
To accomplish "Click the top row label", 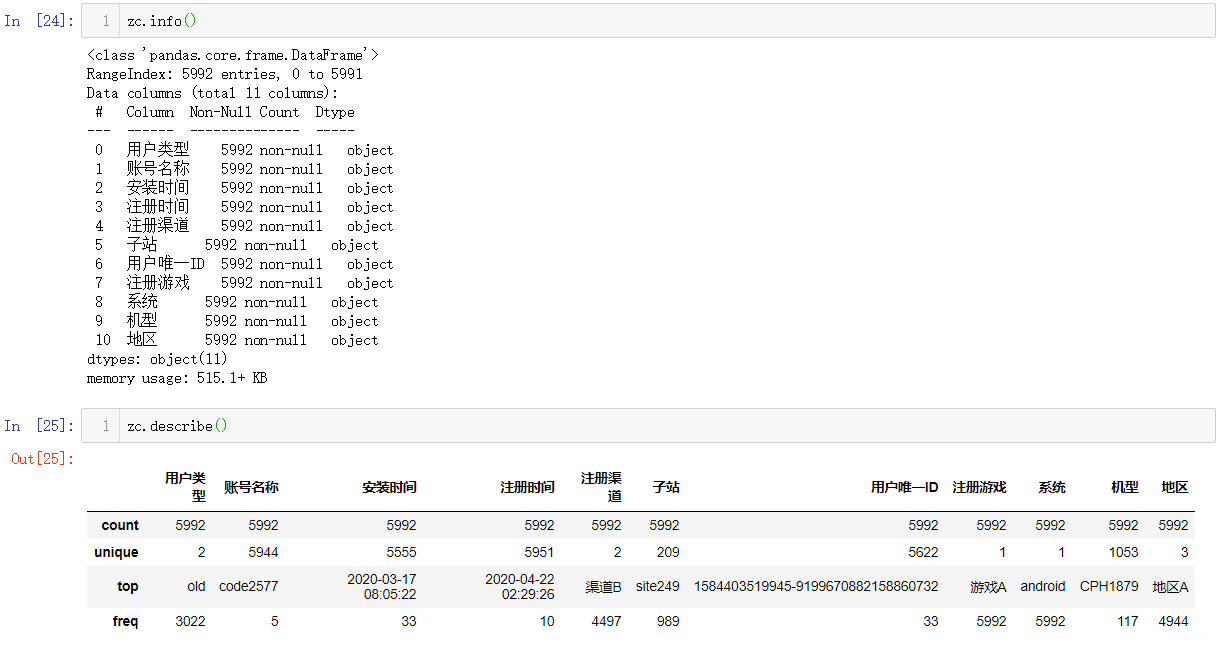I will click(128, 586).
